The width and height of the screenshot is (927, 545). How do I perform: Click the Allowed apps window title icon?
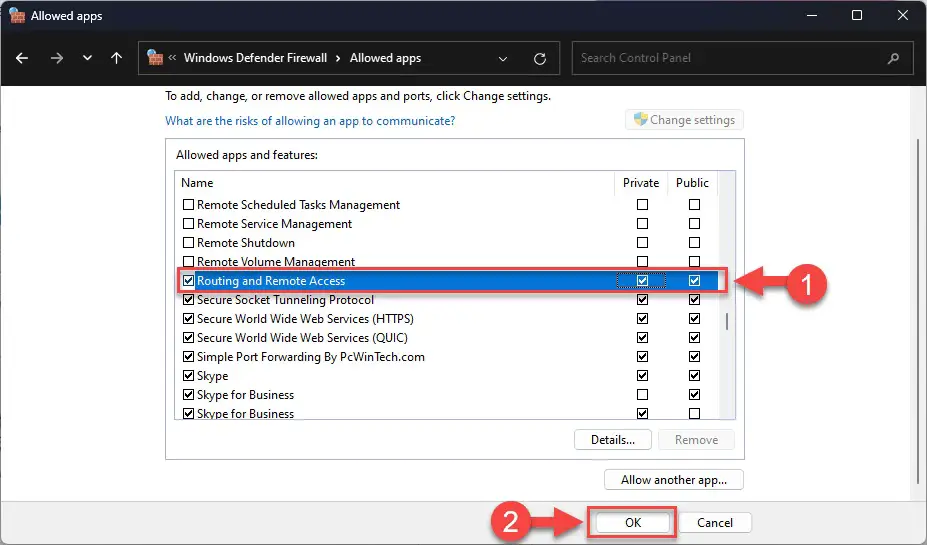pos(17,15)
